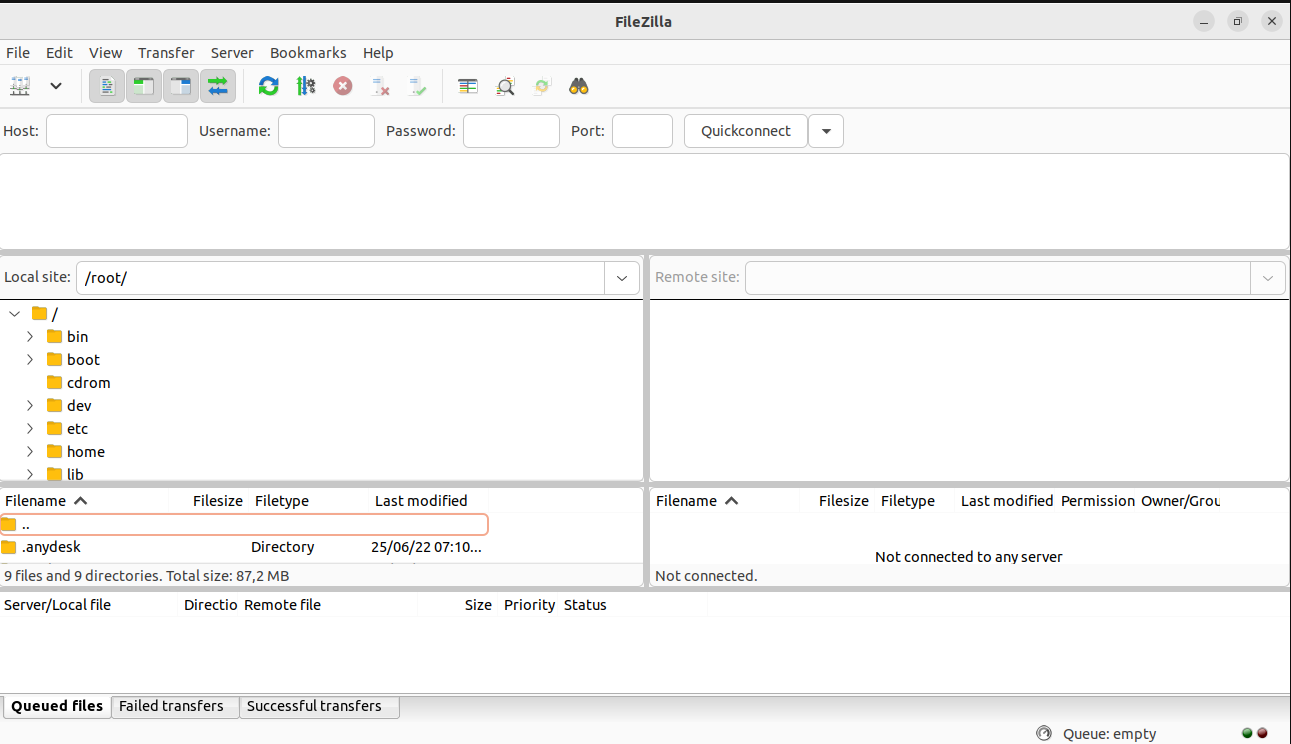Open the Server menu
This screenshot has width=1291, height=744.
pyautogui.click(x=232, y=53)
